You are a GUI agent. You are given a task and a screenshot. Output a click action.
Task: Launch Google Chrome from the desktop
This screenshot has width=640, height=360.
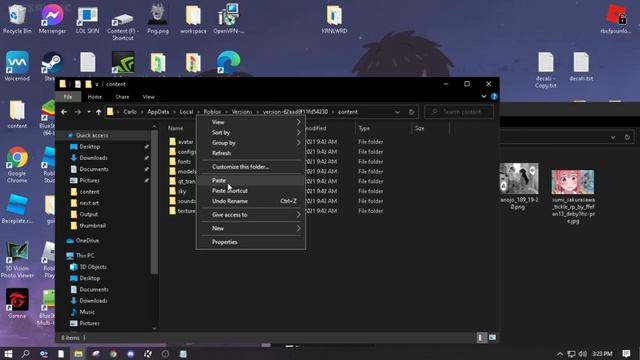point(17,165)
